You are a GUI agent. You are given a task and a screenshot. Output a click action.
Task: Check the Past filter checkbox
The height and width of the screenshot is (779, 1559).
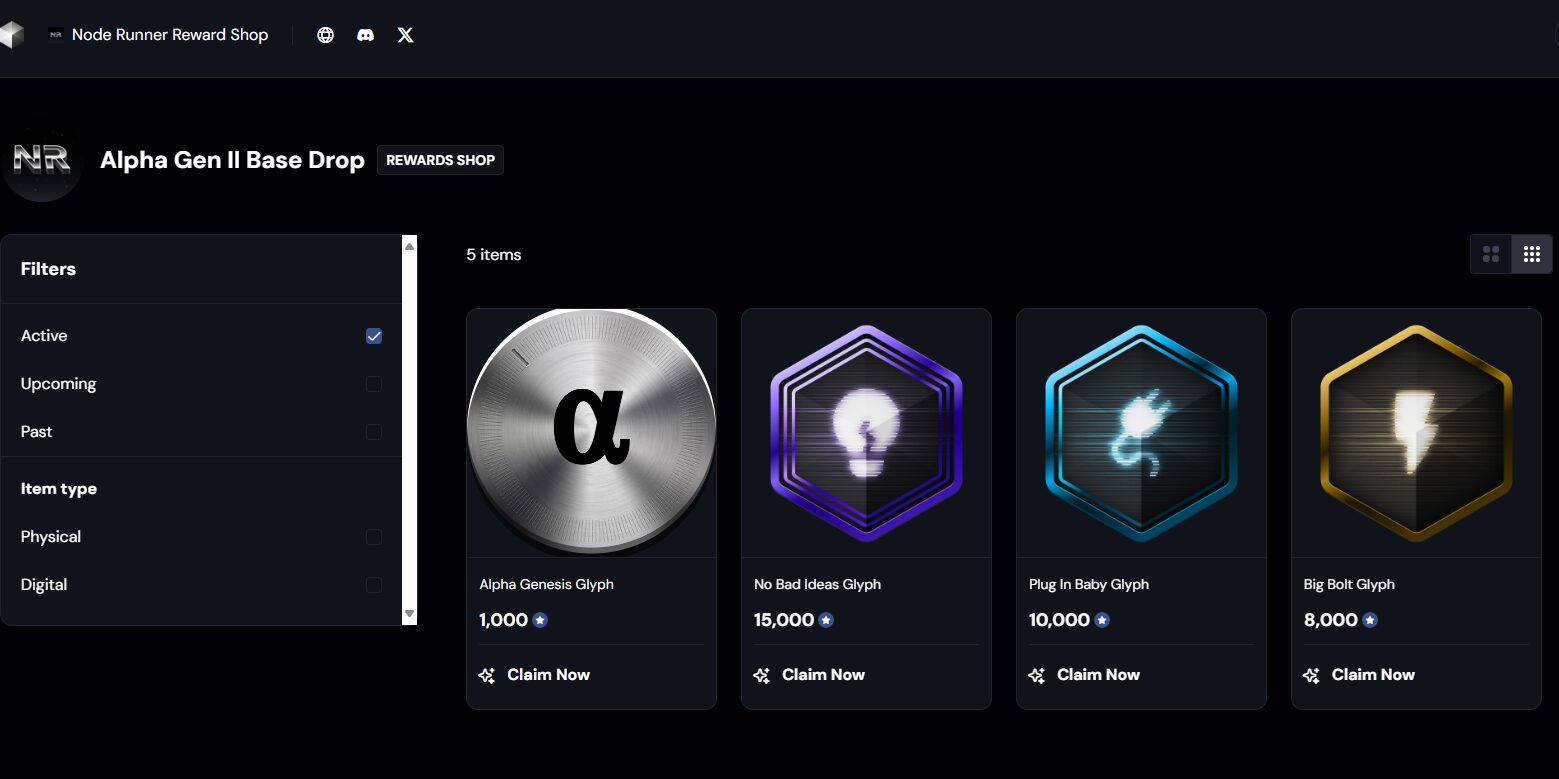(374, 432)
